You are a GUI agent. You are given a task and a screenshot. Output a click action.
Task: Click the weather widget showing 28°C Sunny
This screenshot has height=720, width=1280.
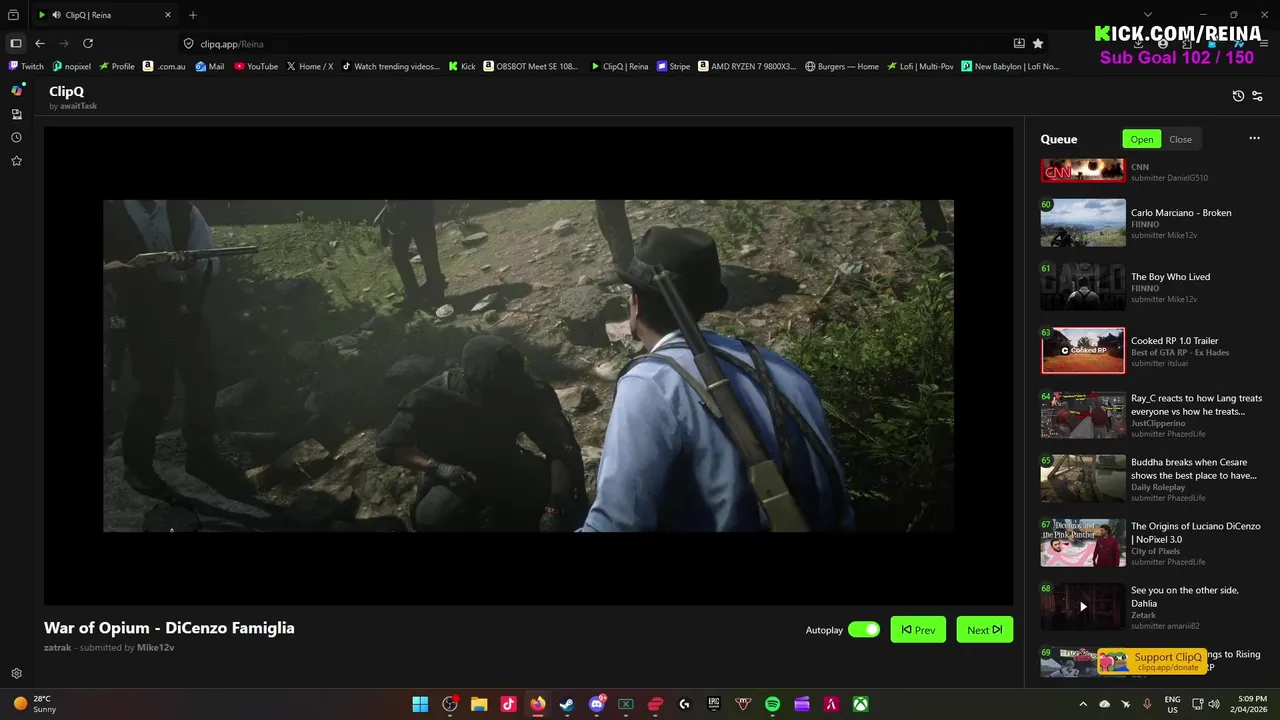(35, 704)
